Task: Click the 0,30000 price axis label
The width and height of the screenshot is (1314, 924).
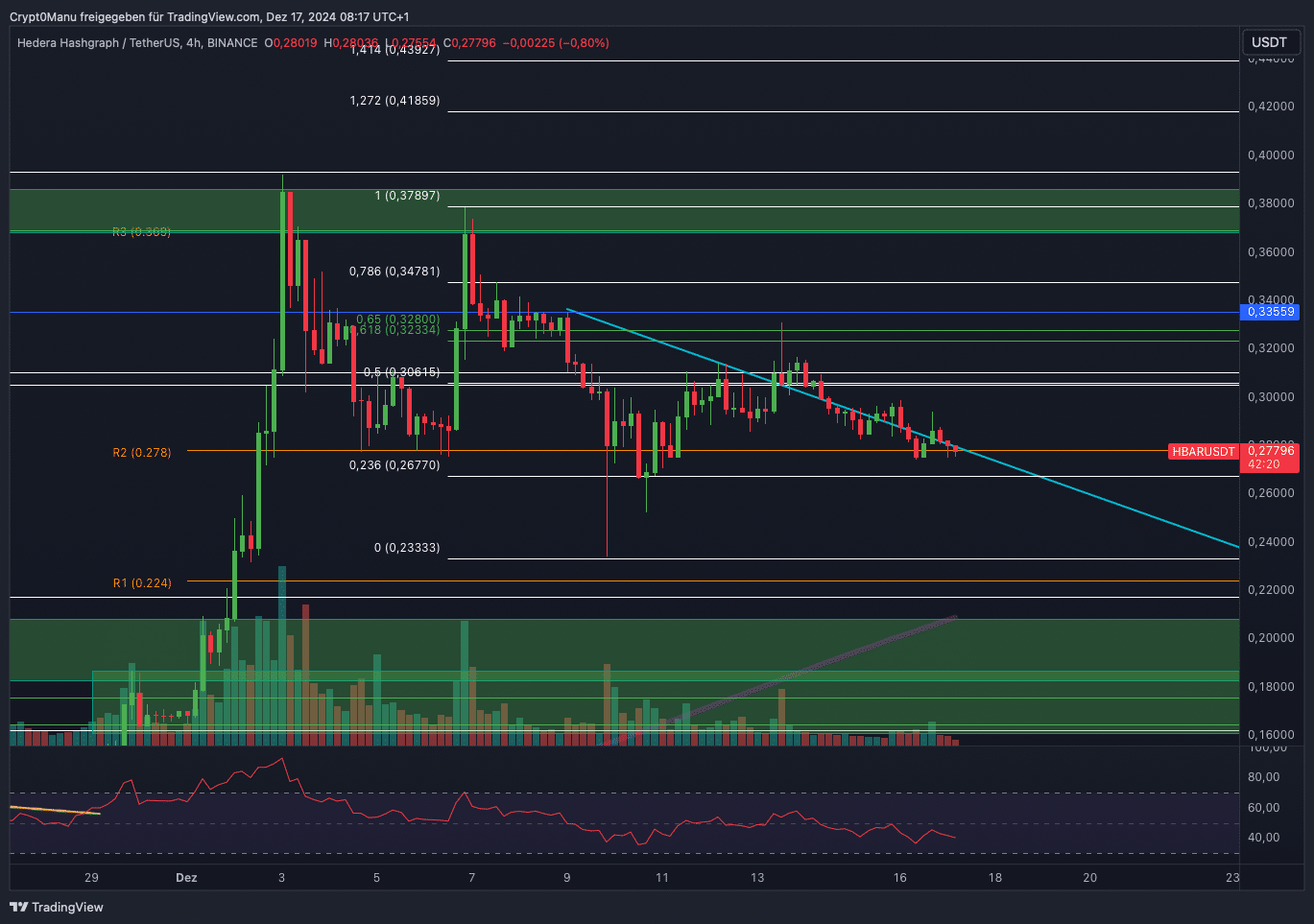Action: pos(1271,397)
